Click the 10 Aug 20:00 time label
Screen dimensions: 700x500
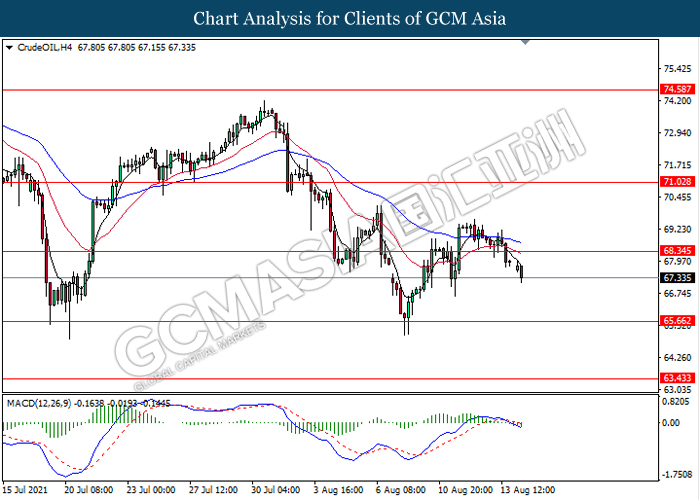pyautogui.click(x=465, y=490)
